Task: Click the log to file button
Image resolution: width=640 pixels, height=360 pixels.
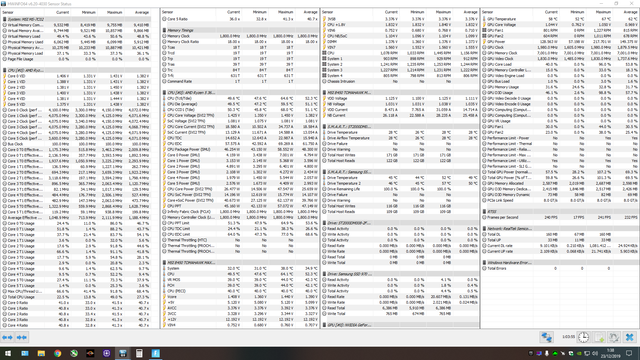Action: pyautogui.click(x=599, y=337)
